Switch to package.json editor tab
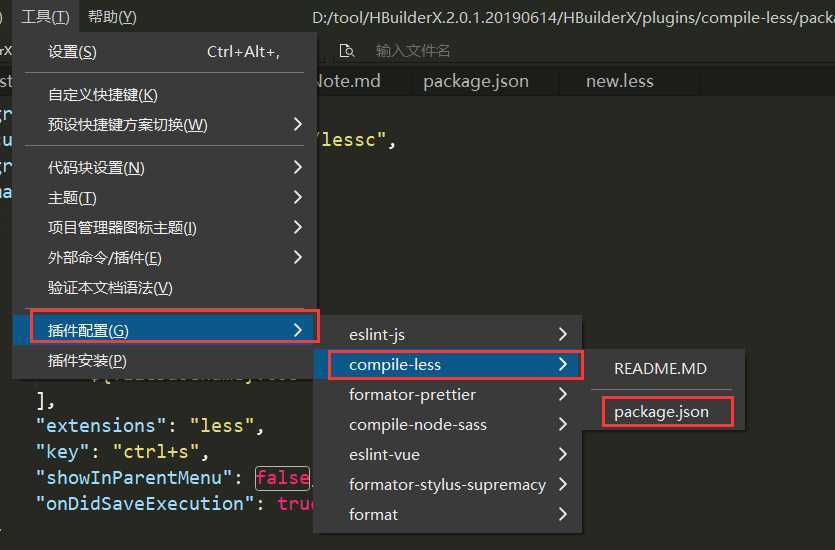Screen dimensions: 835x550 pos(476,81)
